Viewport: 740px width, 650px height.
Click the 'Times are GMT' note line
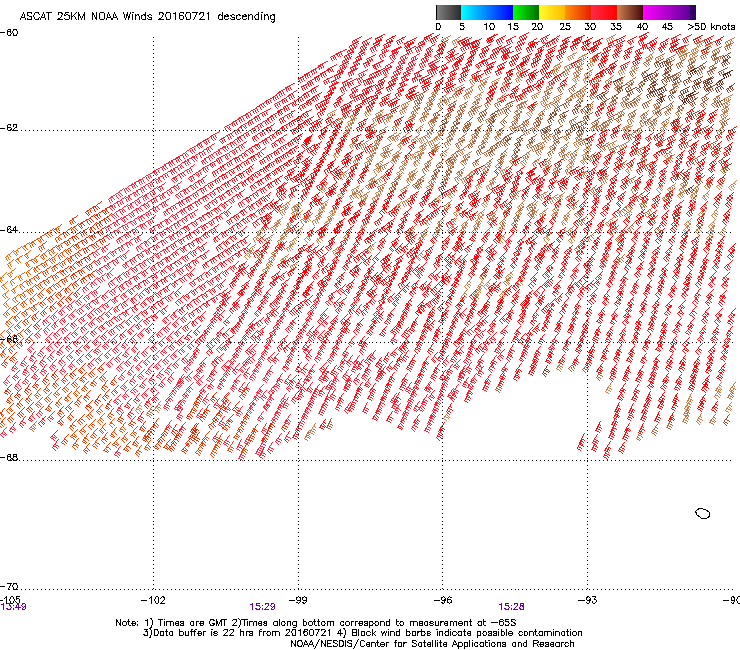[316, 623]
